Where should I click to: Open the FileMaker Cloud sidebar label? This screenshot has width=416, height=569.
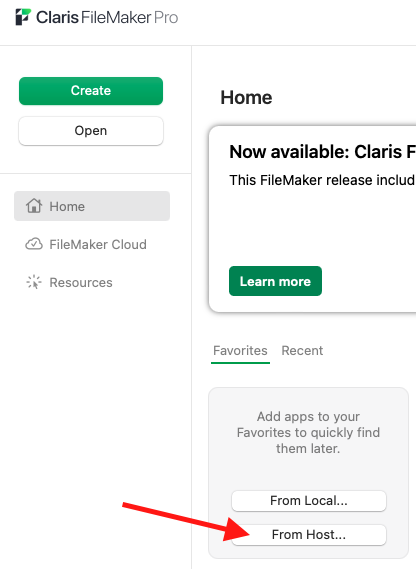click(x=98, y=244)
